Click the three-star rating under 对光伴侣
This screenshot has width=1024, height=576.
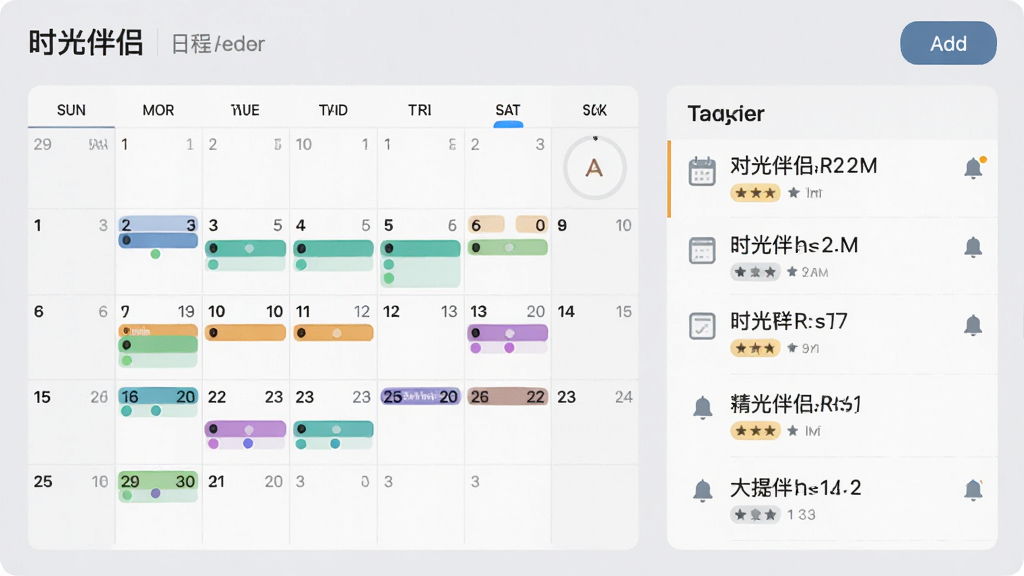click(x=755, y=193)
